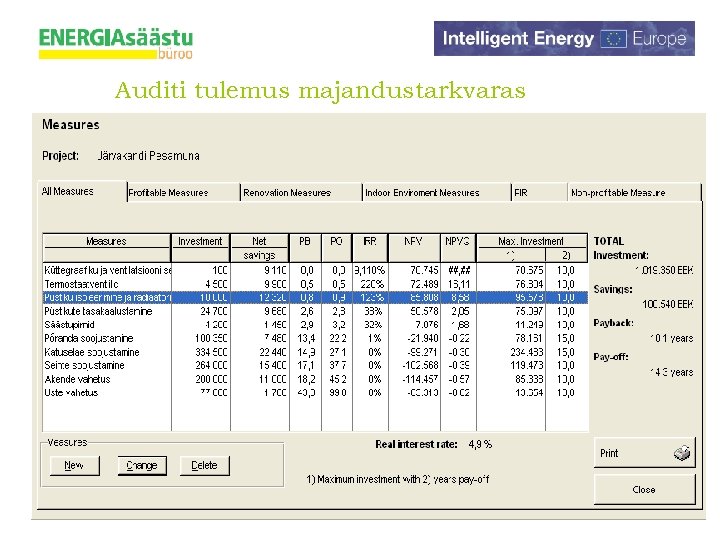This screenshot has height=540, width=720.
Task: Click the project name Järvakandi Pesamuna
Action: 149,156
